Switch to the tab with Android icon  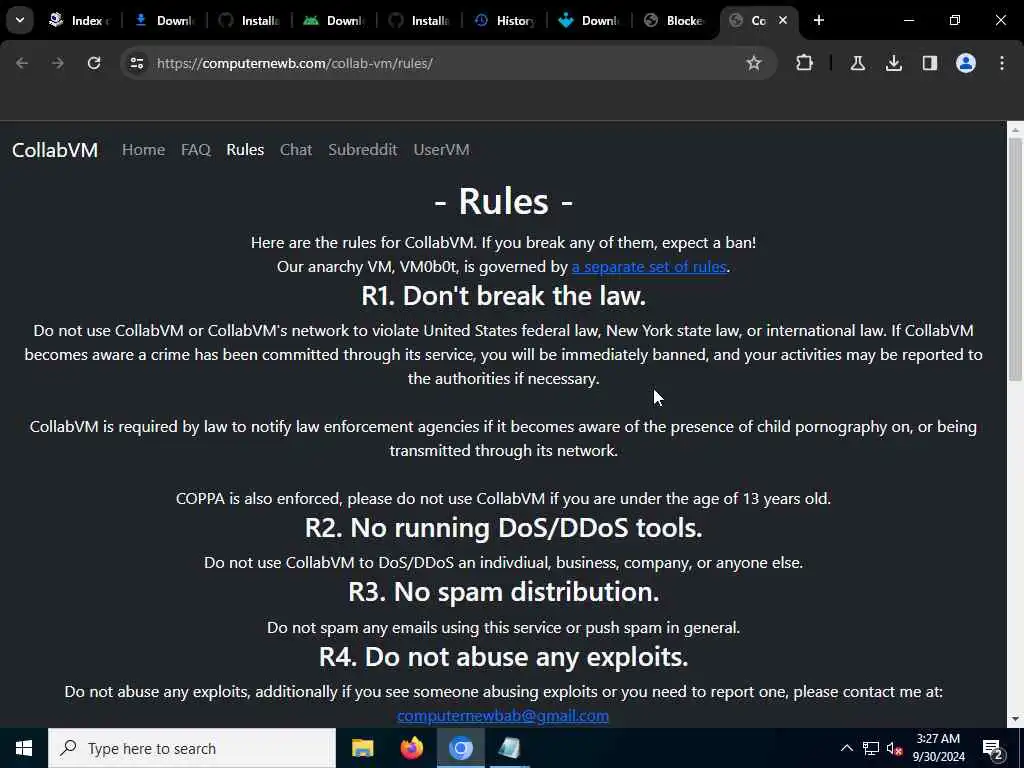pos(334,20)
